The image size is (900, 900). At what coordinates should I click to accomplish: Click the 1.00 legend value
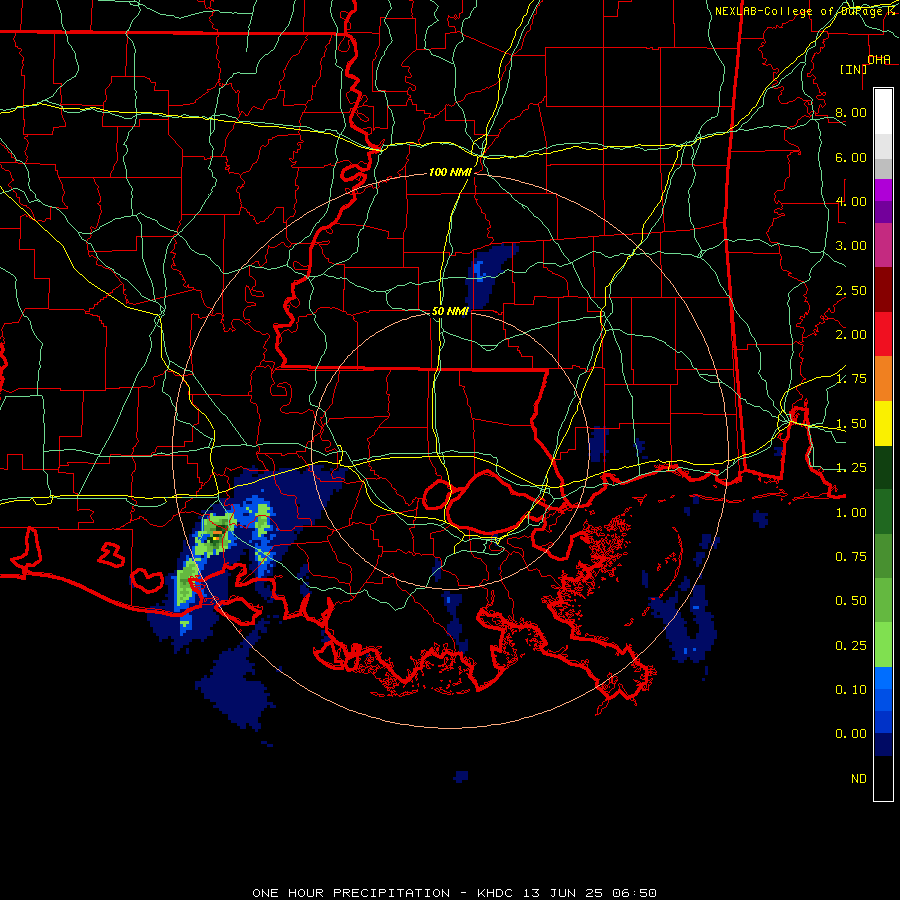coord(851,513)
